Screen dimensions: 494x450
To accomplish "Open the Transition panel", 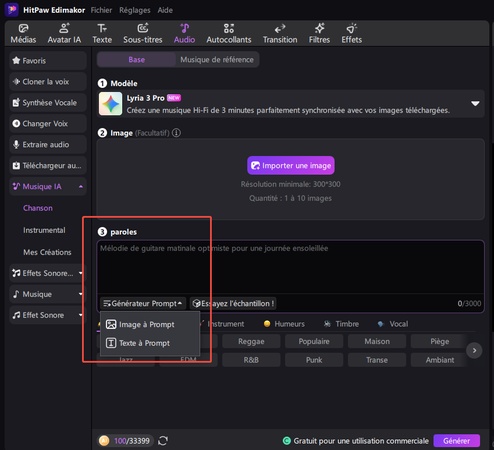I will 280,34.
